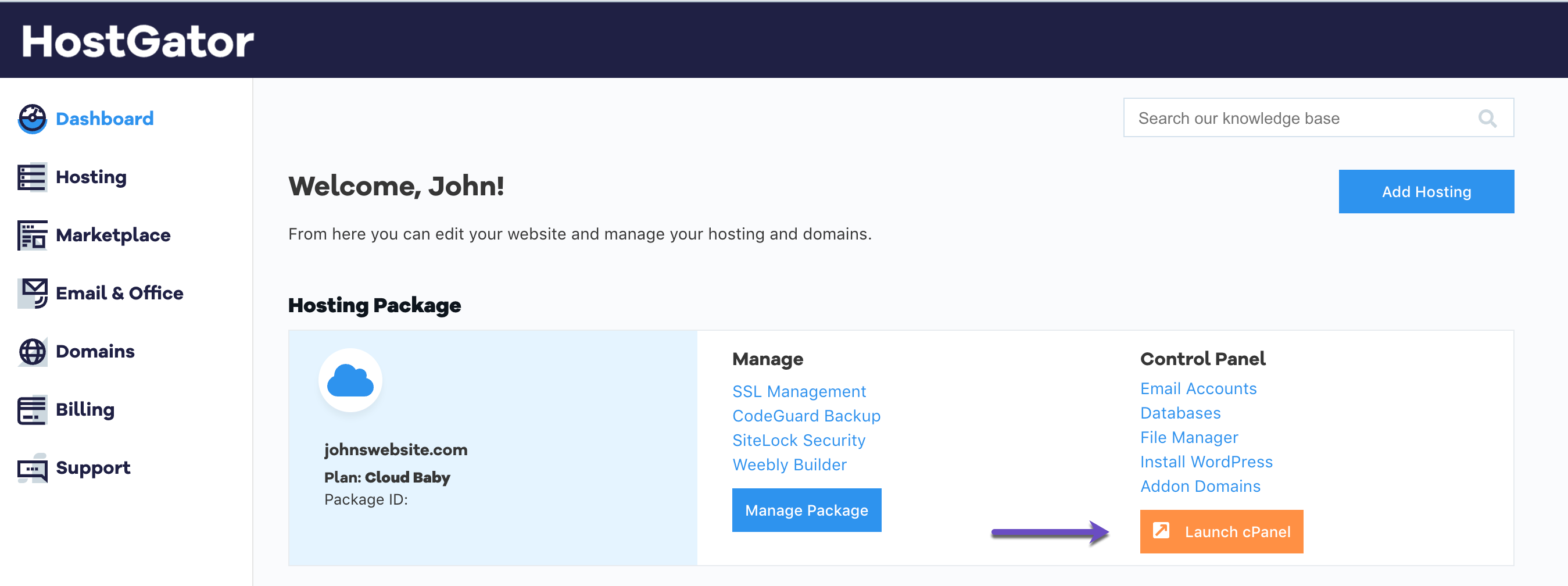Click the Manage Package button

pyautogui.click(x=806, y=510)
